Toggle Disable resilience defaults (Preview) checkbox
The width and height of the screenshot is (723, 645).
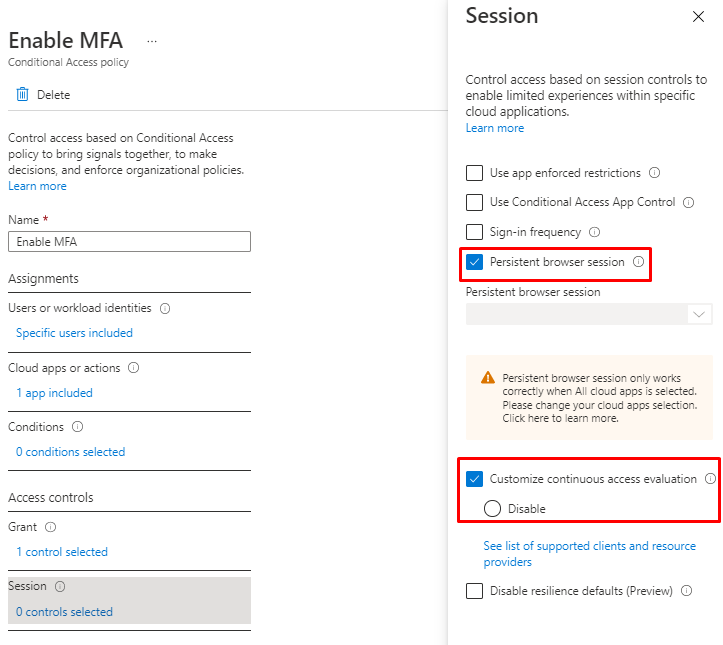[x=475, y=591]
